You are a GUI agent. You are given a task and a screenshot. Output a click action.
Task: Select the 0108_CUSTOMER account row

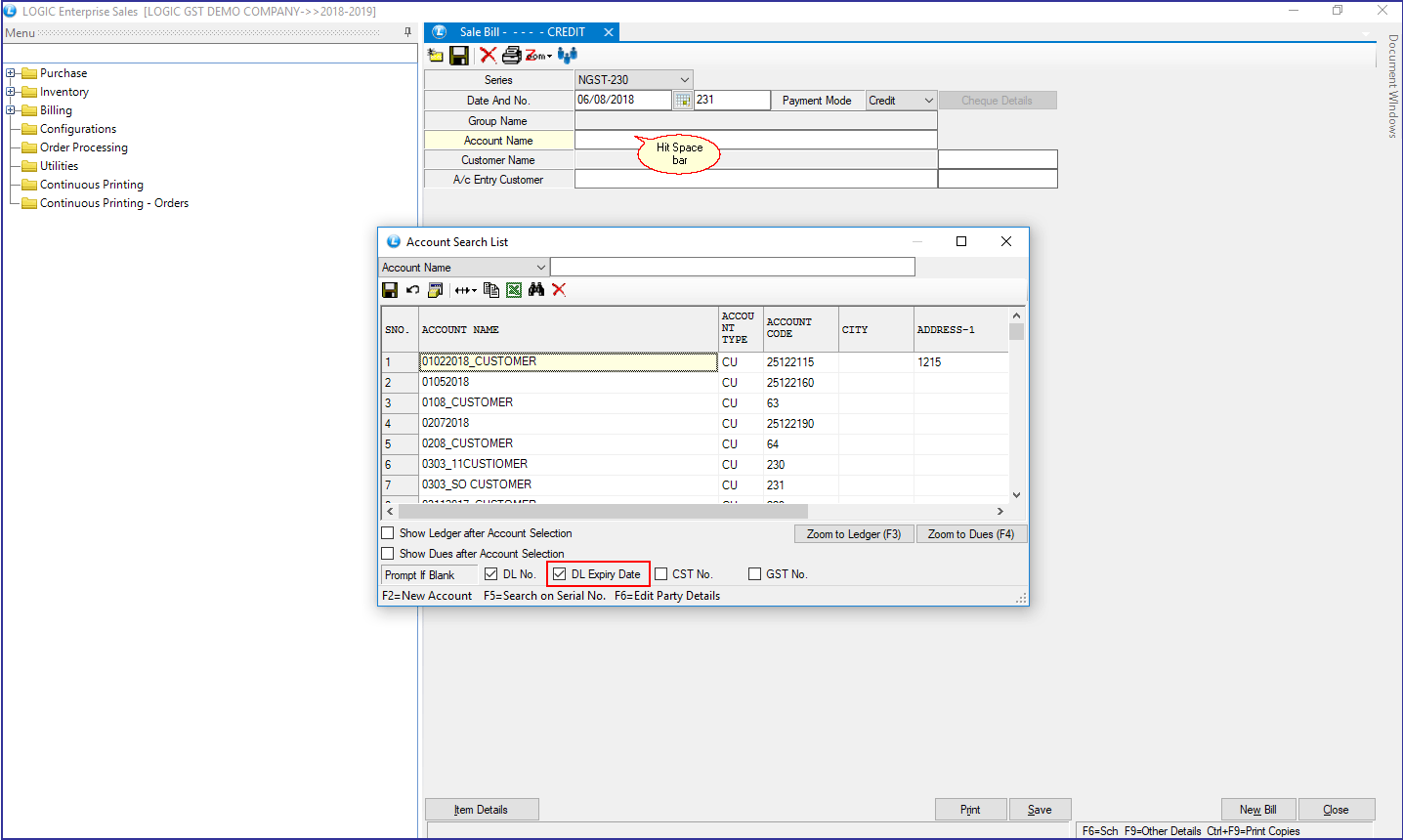pyautogui.click(x=467, y=402)
